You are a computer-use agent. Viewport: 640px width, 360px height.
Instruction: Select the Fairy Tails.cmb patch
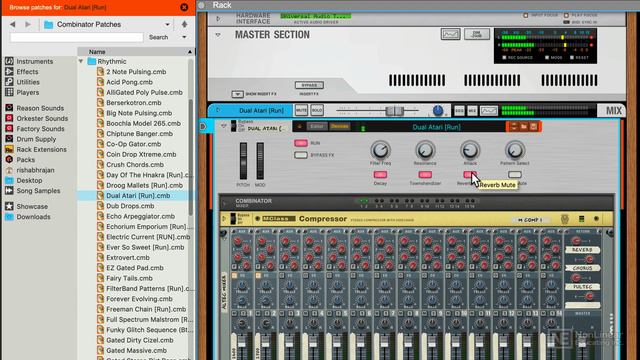(129, 278)
